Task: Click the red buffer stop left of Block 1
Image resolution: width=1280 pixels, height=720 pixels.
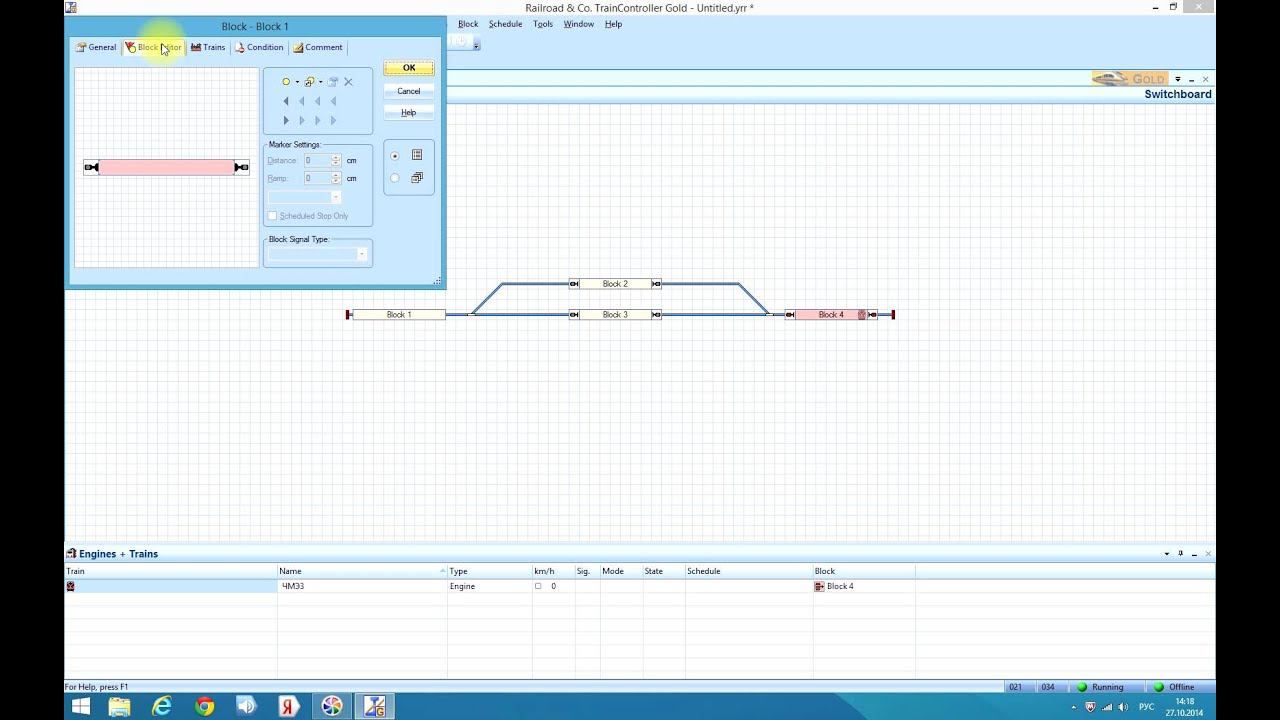Action: [x=348, y=314]
